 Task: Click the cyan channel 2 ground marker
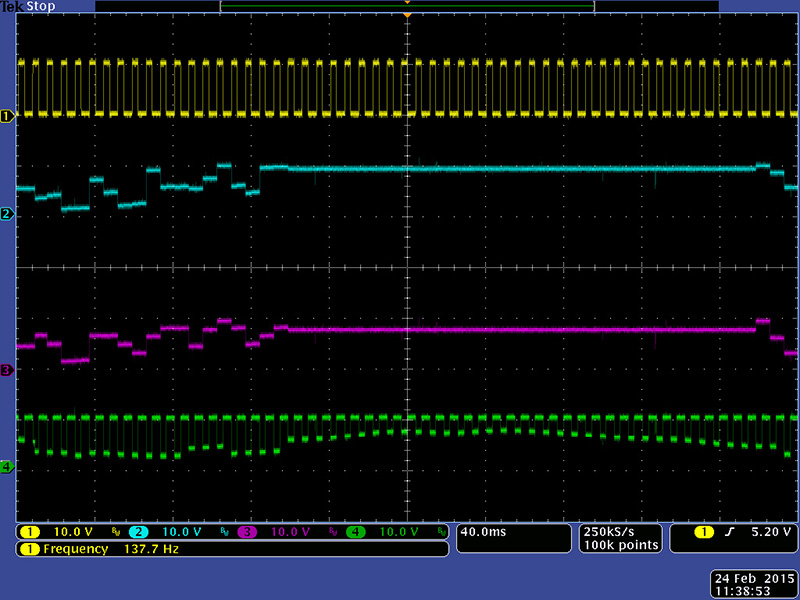(x=7, y=214)
